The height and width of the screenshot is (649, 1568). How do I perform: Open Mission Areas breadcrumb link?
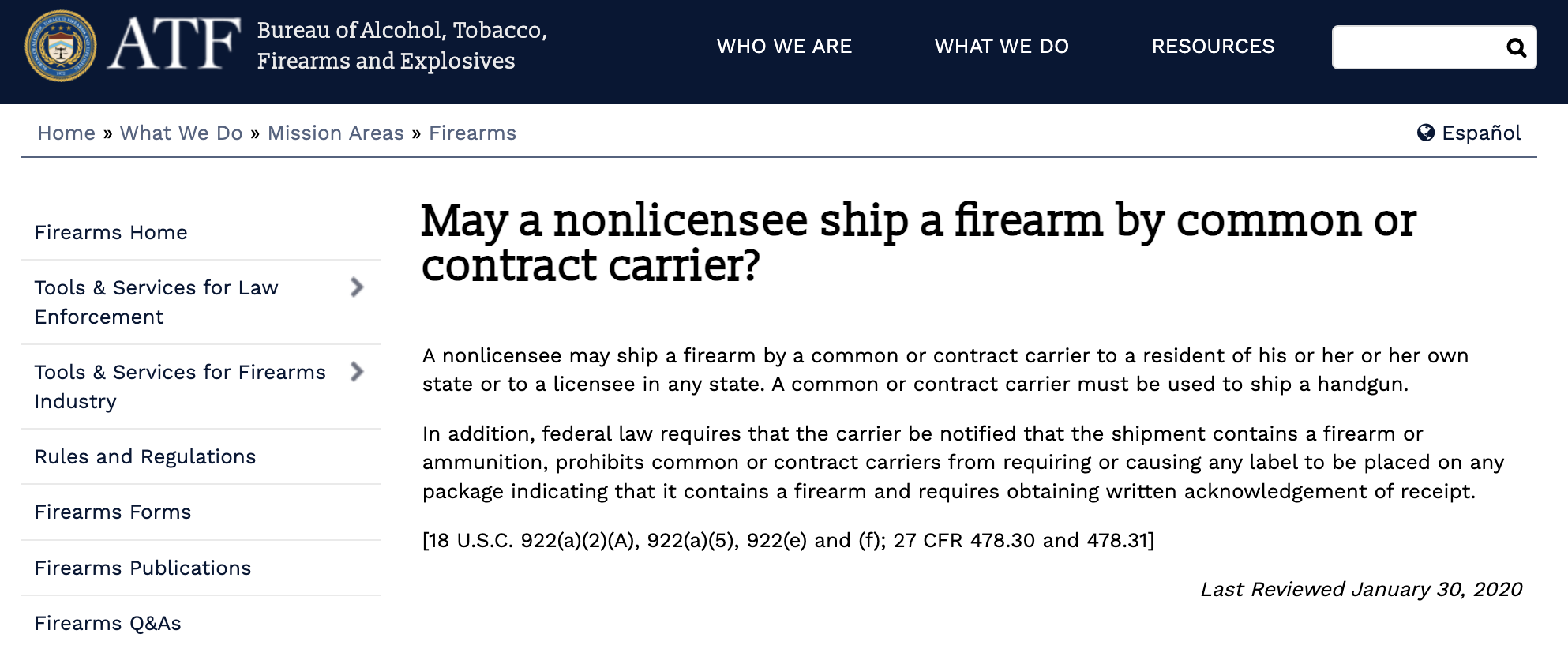click(336, 133)
